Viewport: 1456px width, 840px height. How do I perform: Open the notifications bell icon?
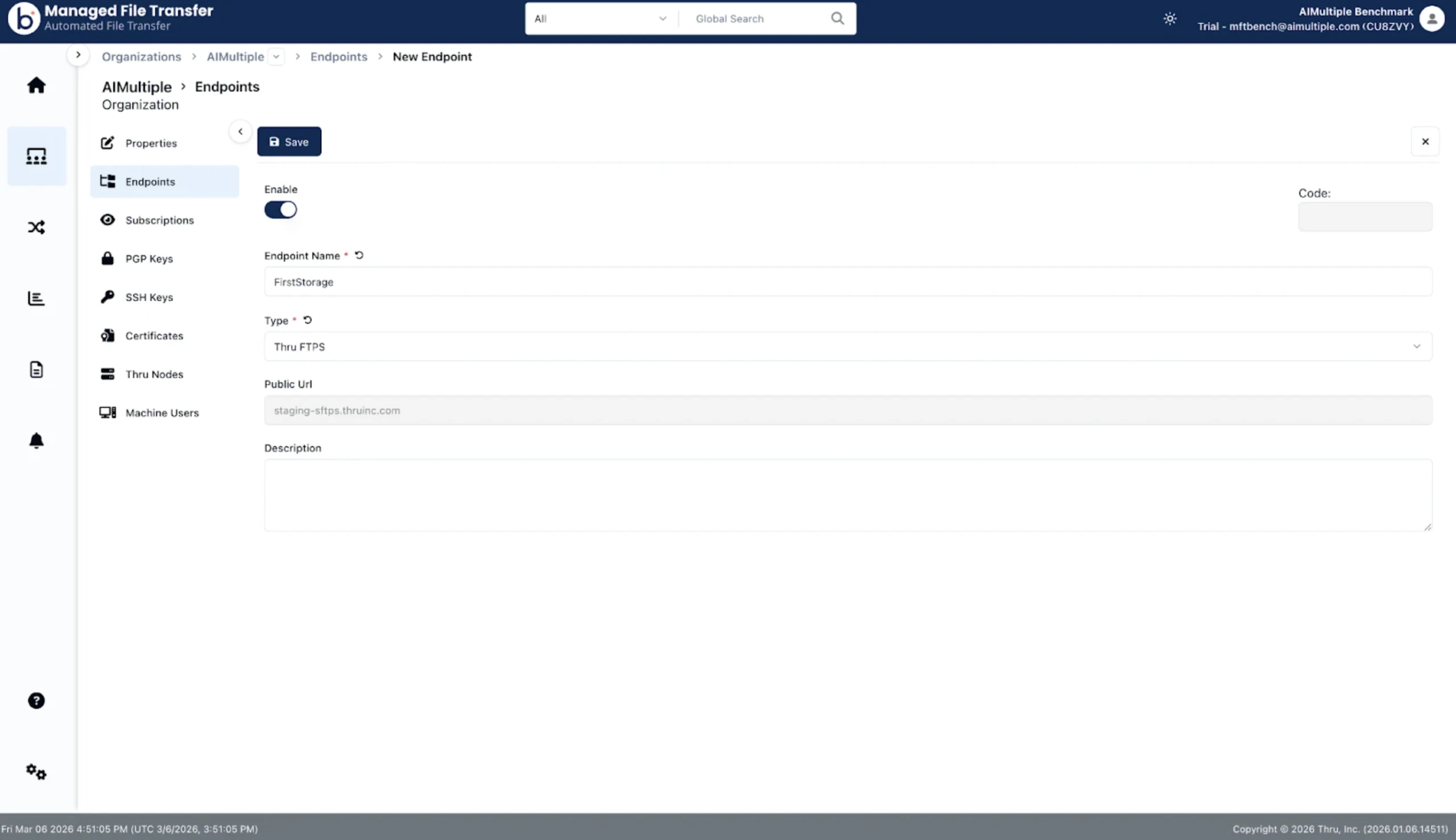click(36, 440)
